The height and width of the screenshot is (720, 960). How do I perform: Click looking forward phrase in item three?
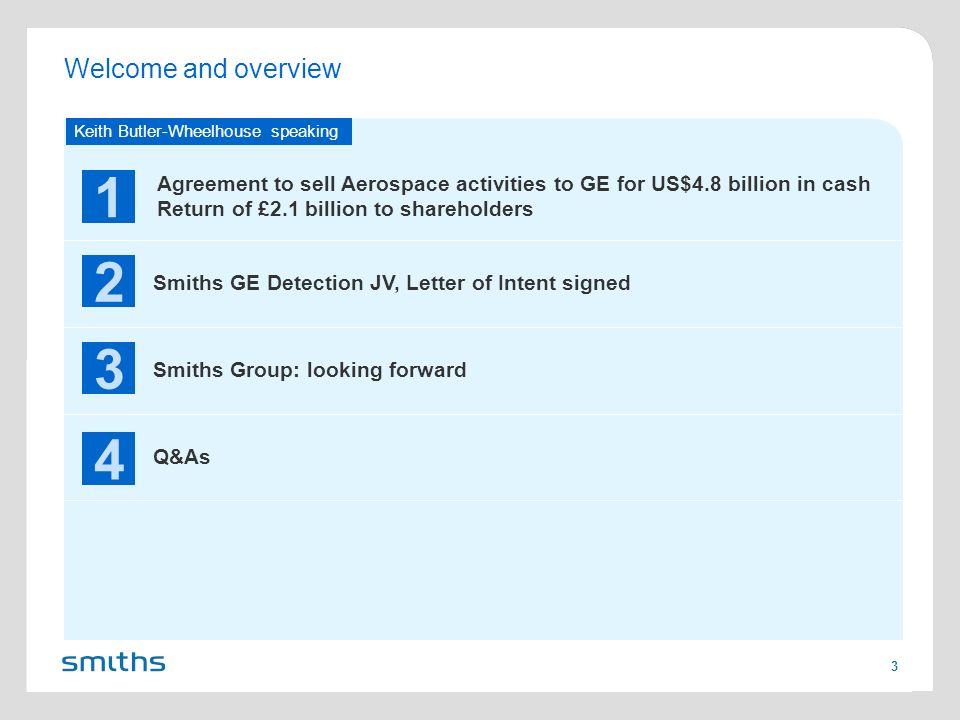pyautogui.click(x=386, y=370)
